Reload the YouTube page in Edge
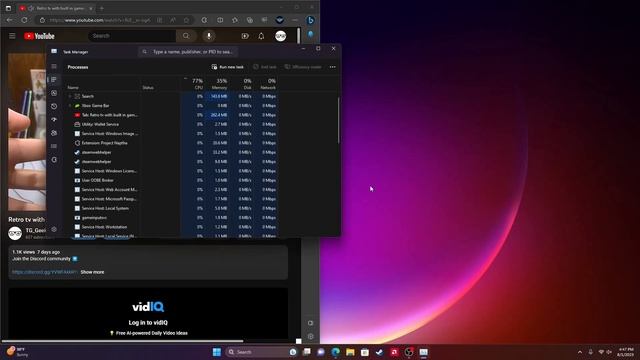 (x=24, y=20)
